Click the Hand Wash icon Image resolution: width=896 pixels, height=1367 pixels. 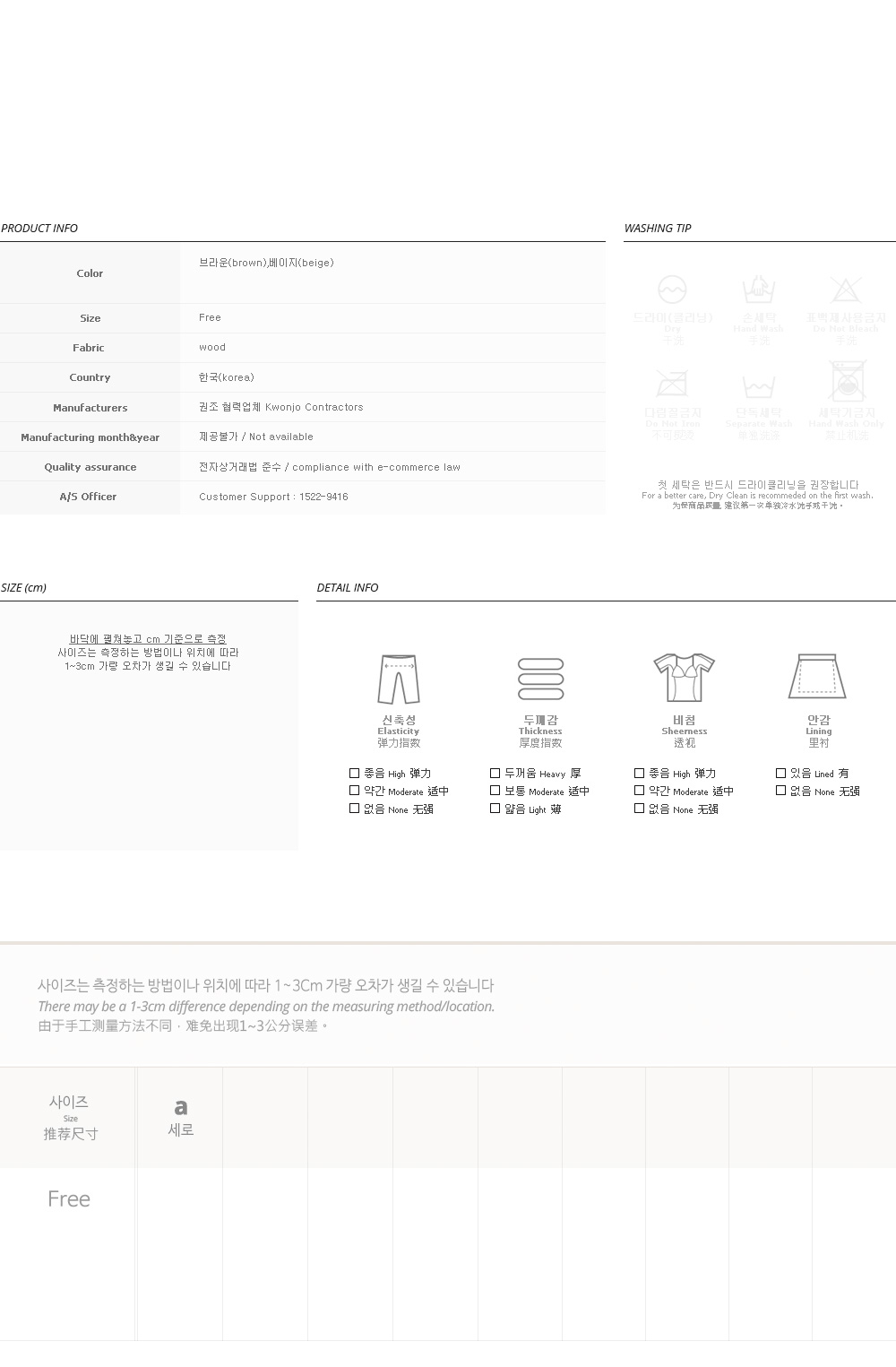click(x=758, y=290)
